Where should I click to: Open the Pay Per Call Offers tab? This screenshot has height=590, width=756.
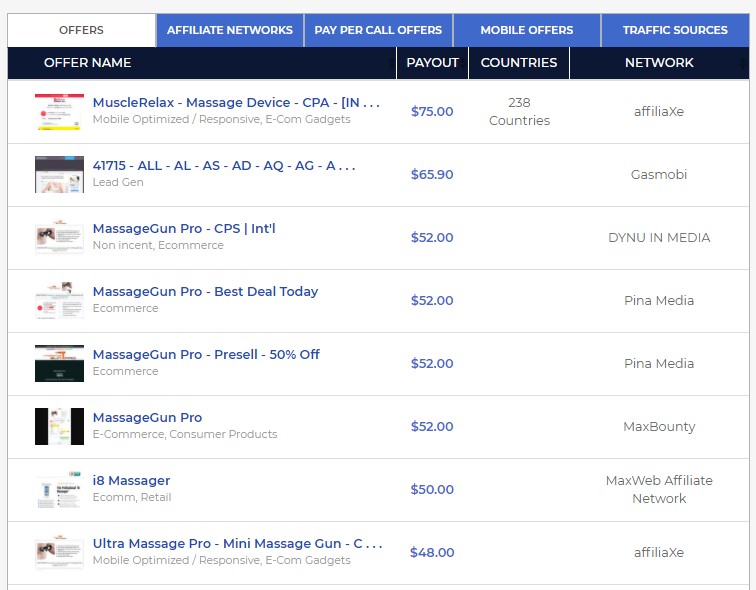coord(378,30)
